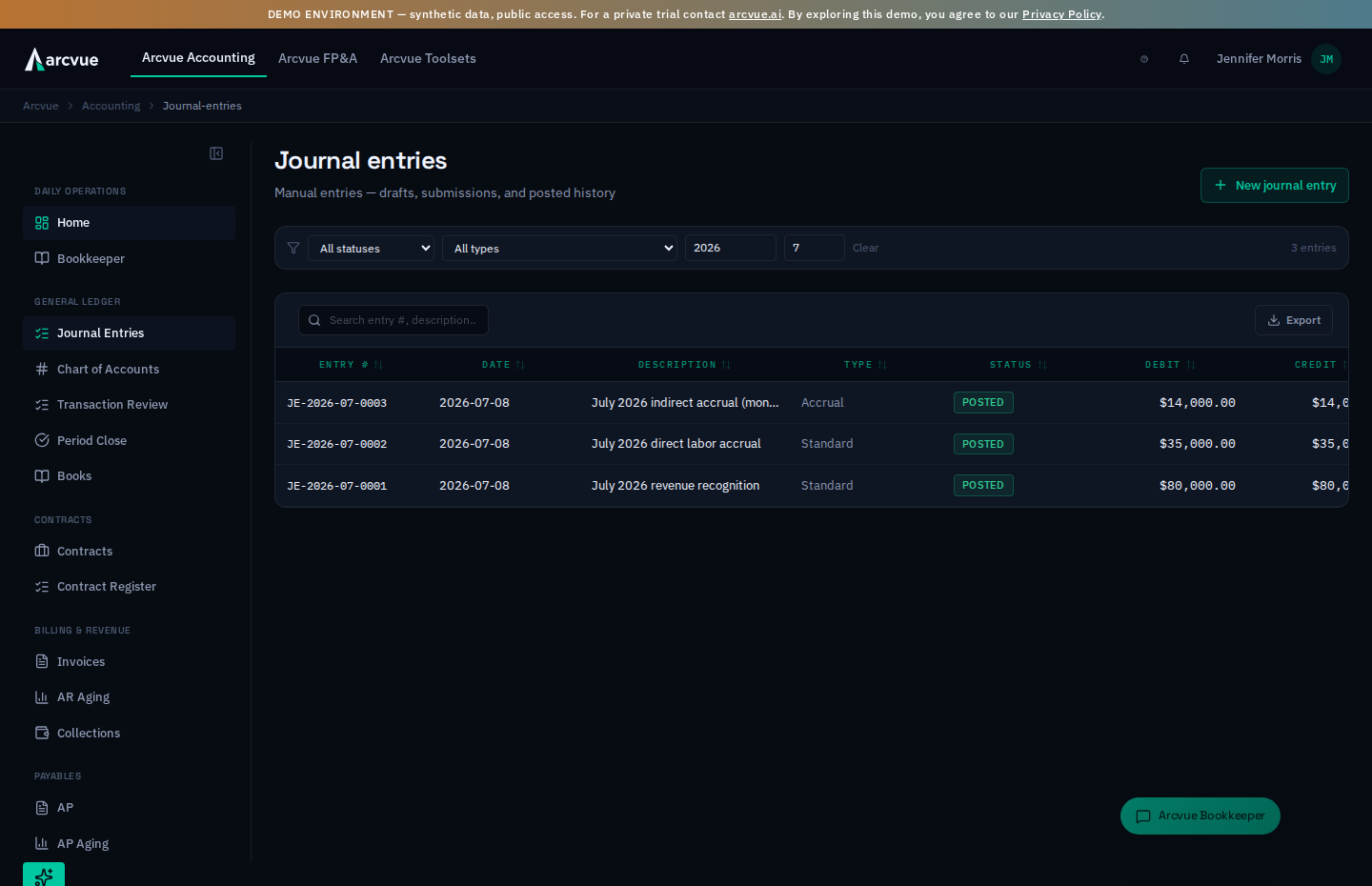Open Bookkeeper in sidebar
This screenshot has width=1372, height=886.
click(x=129, y=259)
